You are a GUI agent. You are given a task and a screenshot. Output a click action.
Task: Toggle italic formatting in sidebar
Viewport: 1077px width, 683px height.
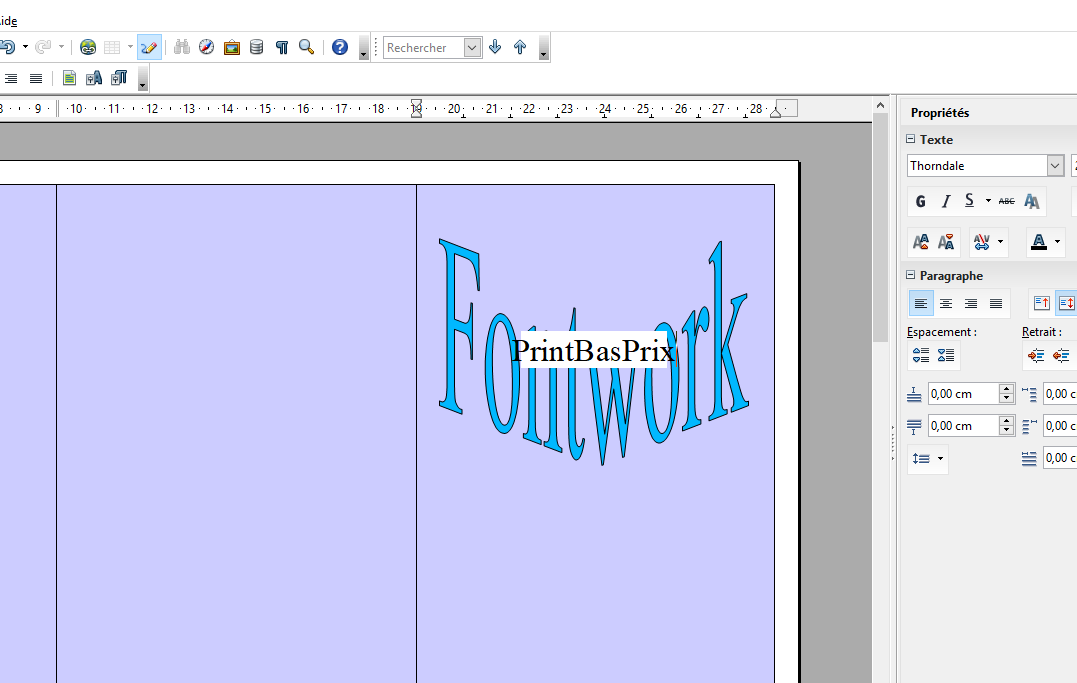945,201
